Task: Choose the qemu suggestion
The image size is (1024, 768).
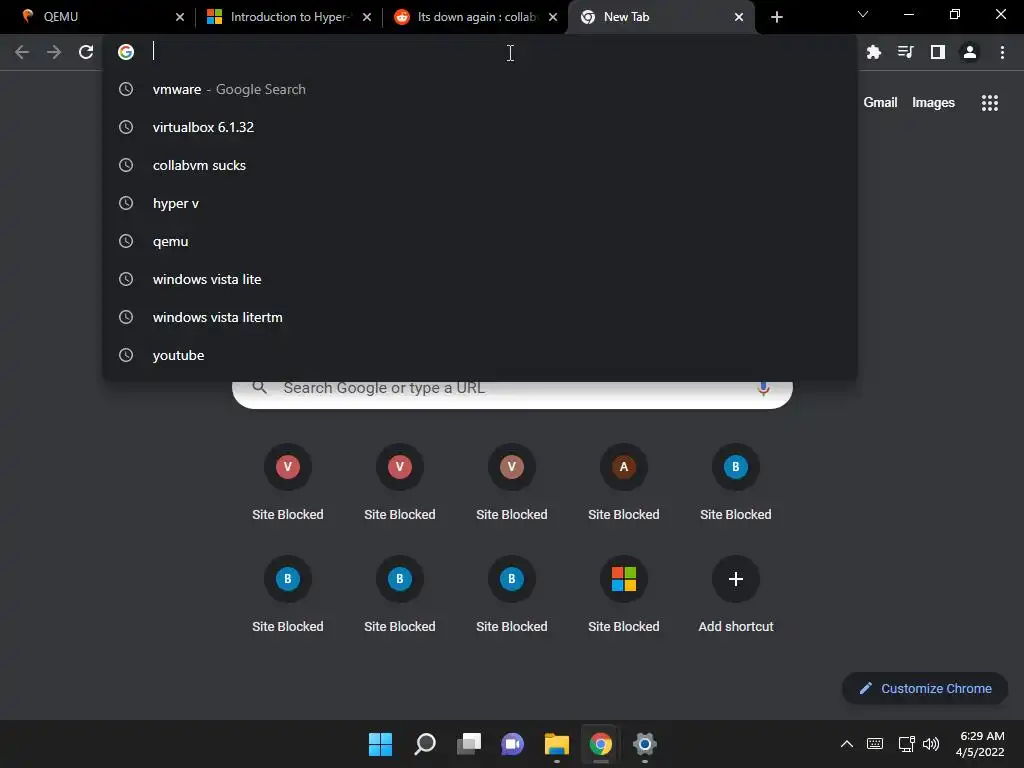Action: click(x=480, y=241)
